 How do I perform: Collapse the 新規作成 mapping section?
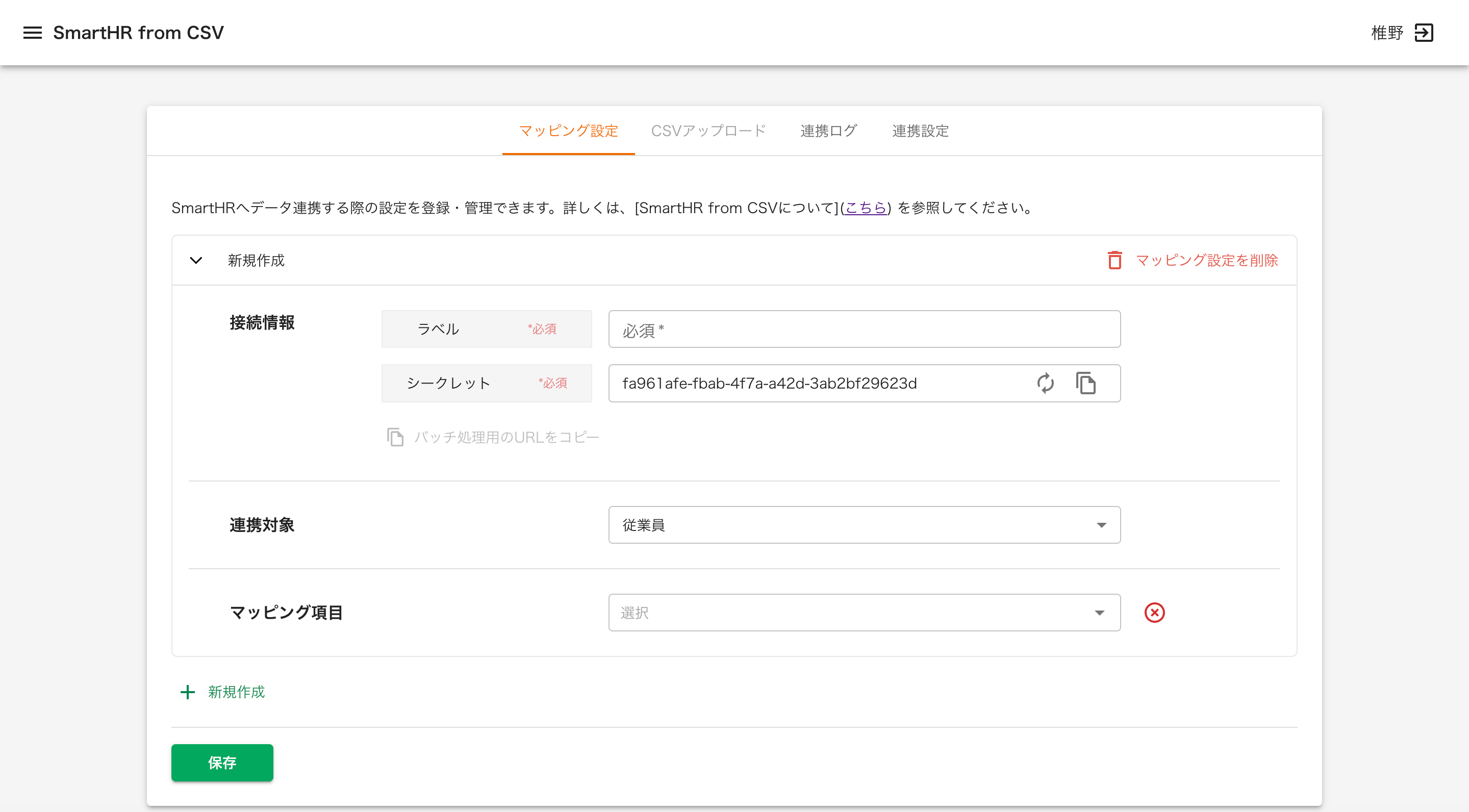click(196, 261)
